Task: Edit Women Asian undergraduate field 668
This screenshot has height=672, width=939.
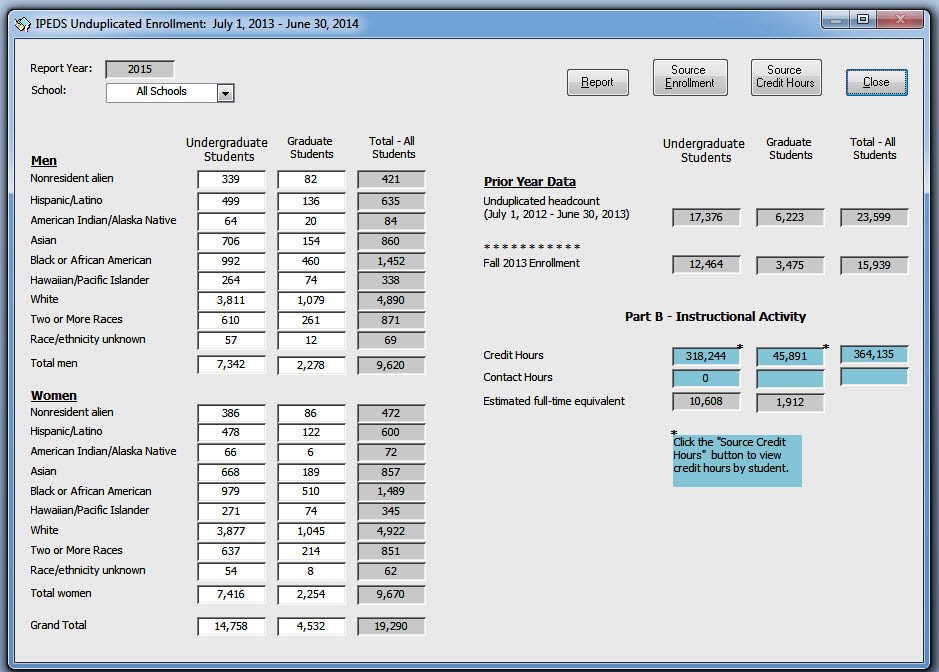Action: pos(231,473)
